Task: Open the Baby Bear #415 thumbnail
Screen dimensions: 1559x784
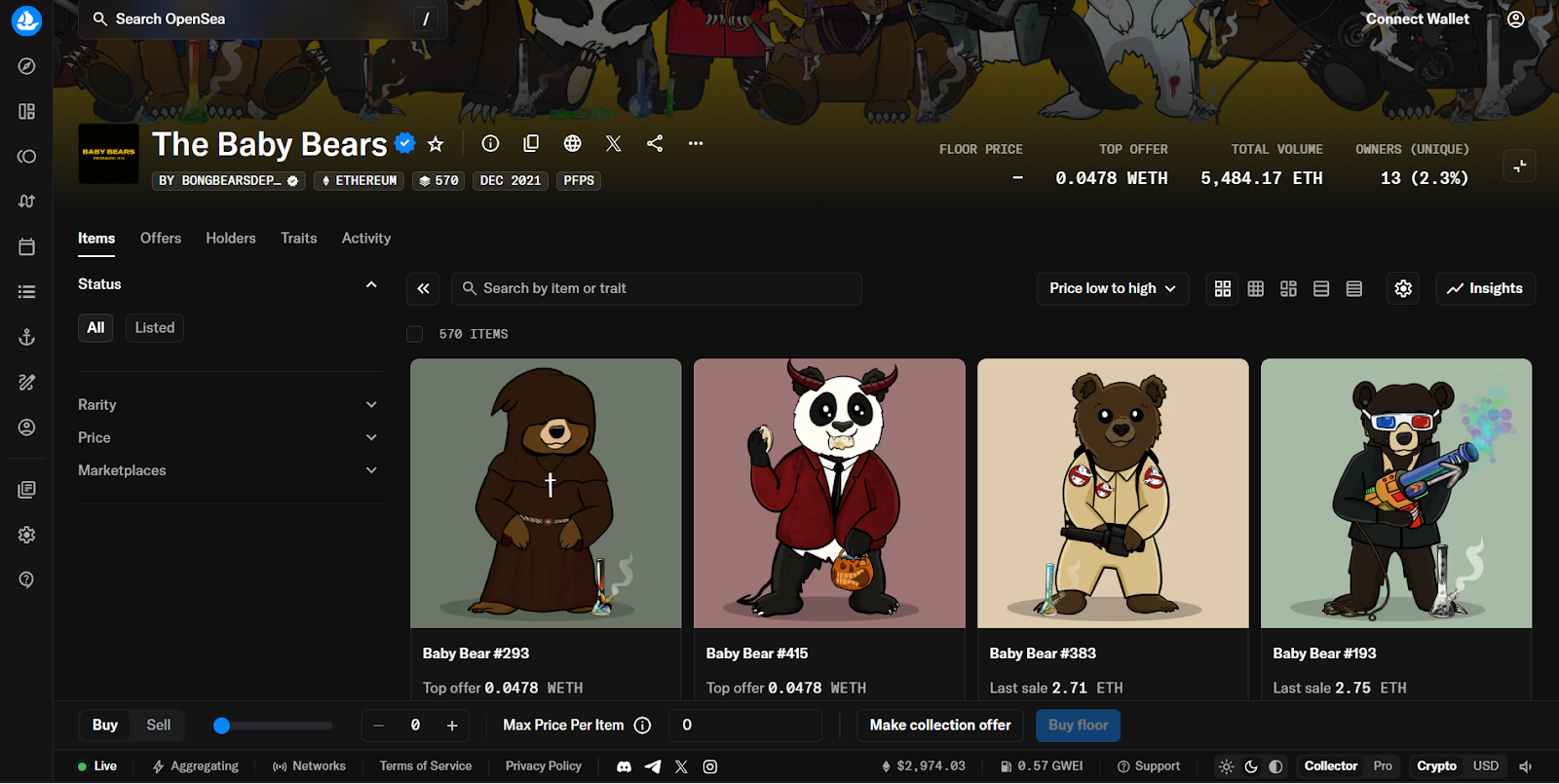Action: tap(829, 494)
